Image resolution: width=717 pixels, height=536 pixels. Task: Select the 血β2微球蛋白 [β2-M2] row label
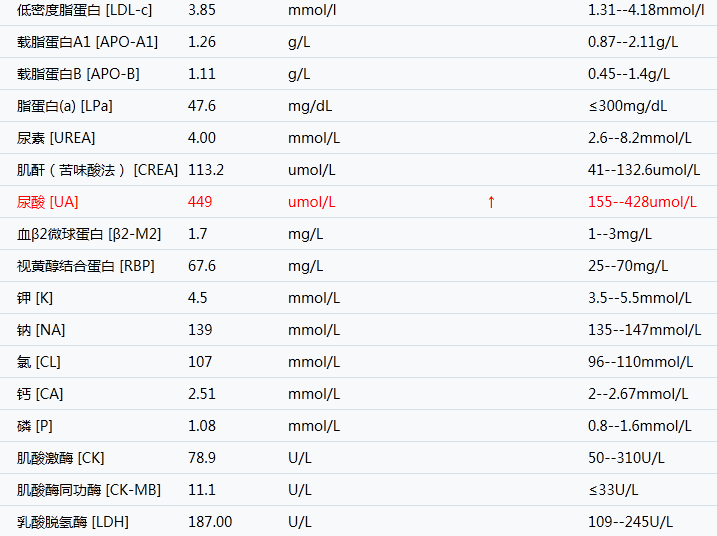89,234
